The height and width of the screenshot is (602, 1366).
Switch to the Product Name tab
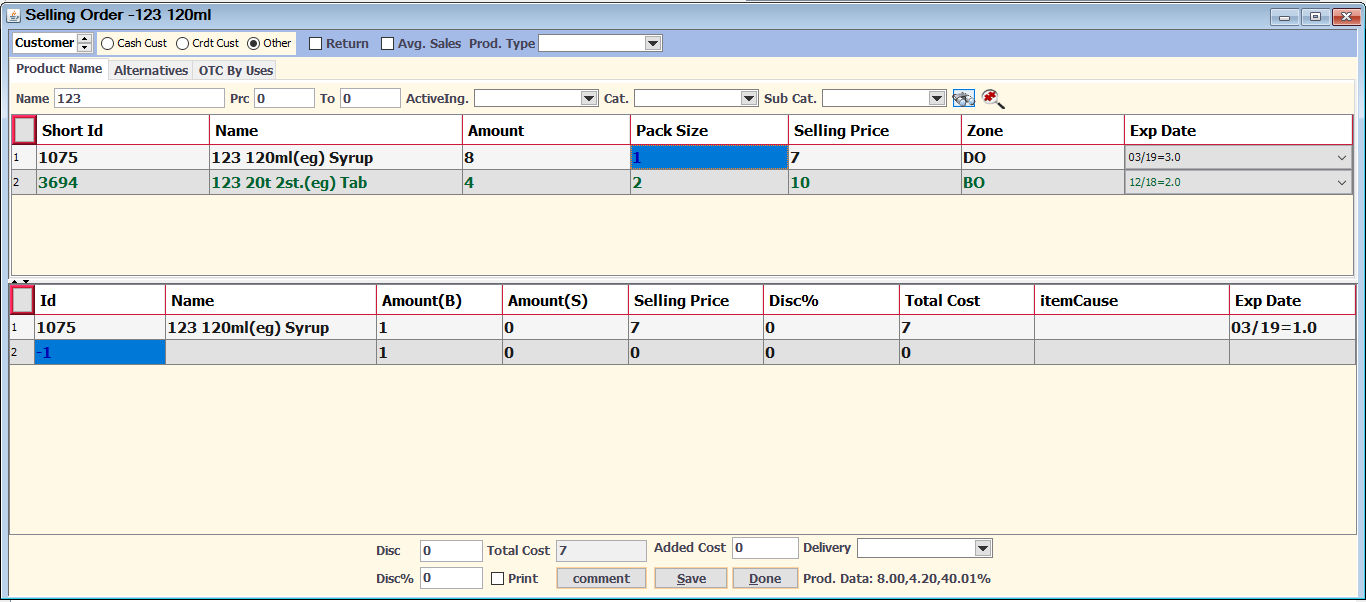[59, 69]
